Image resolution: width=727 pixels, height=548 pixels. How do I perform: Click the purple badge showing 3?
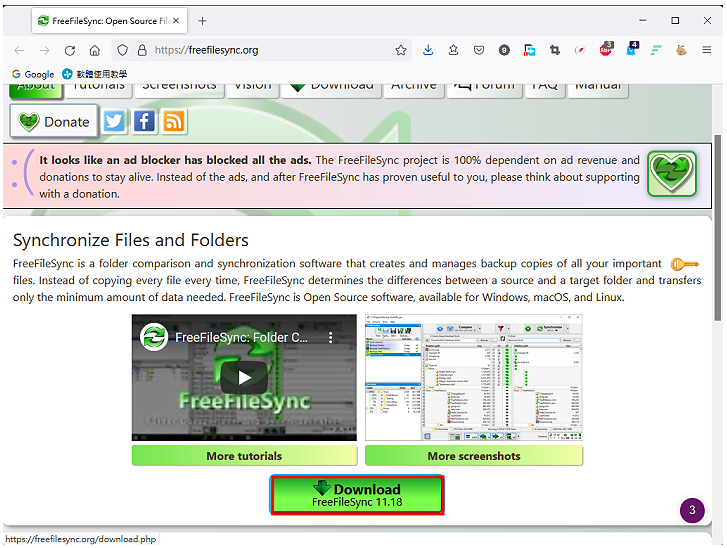pyautogui.click(x=692, y=510)
